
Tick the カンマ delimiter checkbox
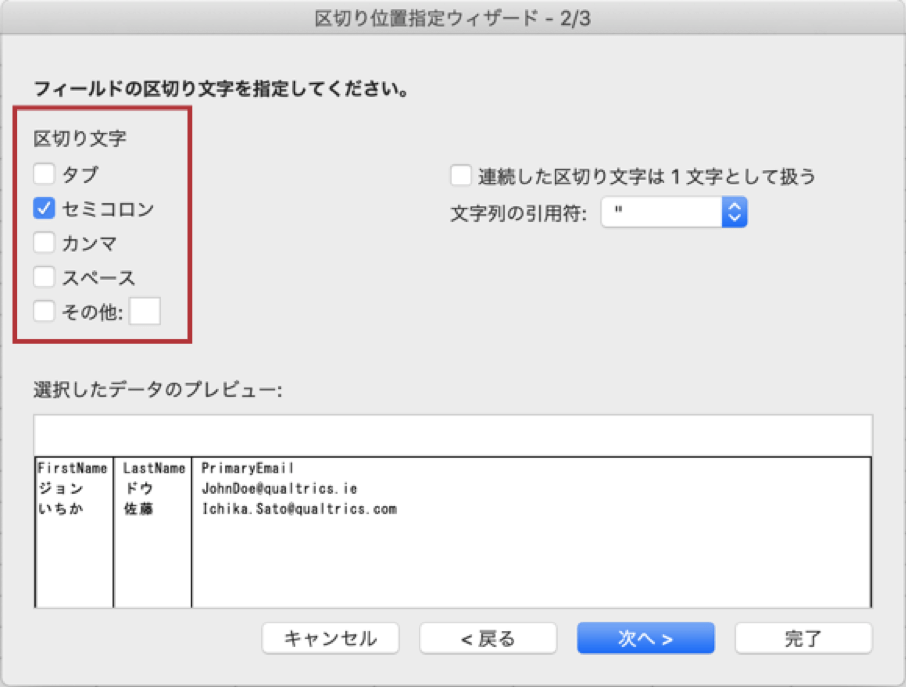pyautogui.click(x=44, y=243)
